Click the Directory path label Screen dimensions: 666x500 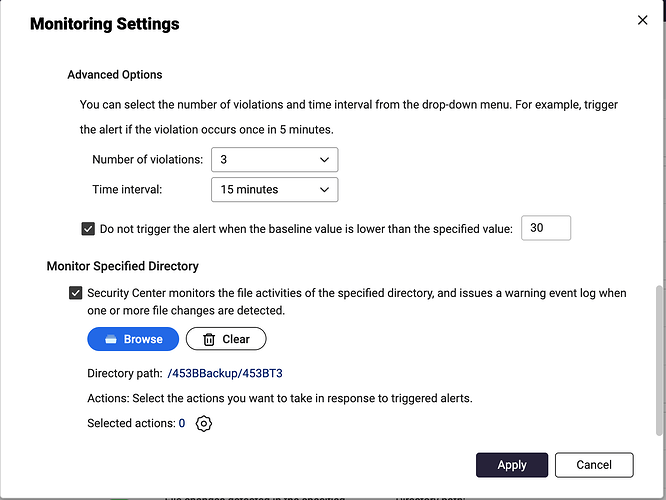(125, 373)
